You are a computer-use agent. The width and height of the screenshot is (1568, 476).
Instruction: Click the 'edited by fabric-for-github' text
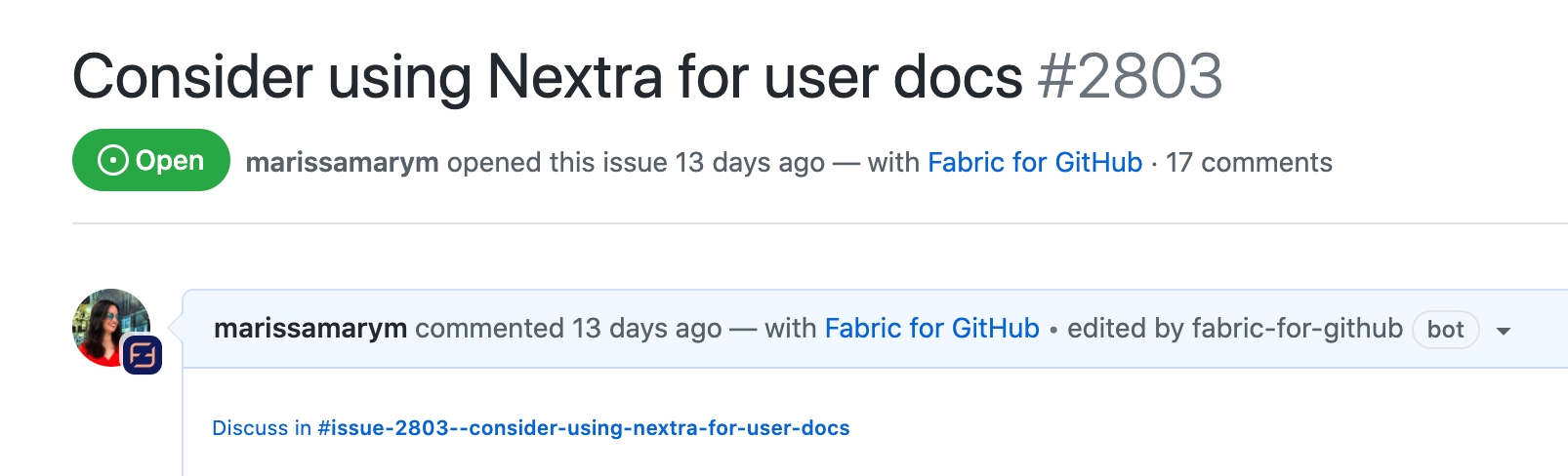1234,328
